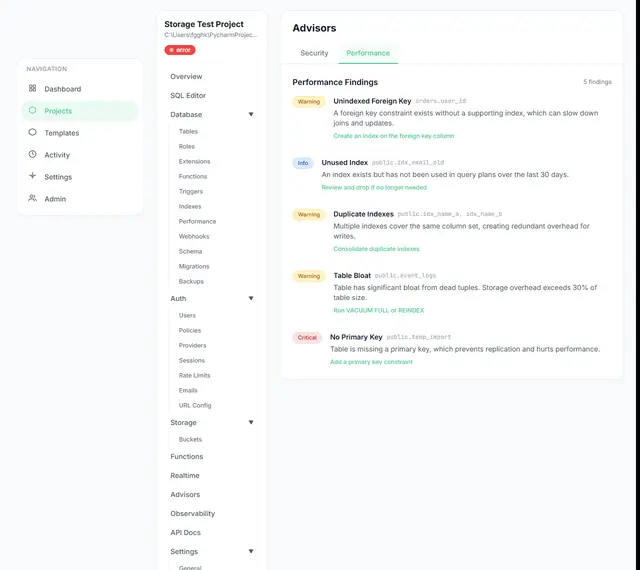
Task: Open the Observability page
Action: (193, 514)
